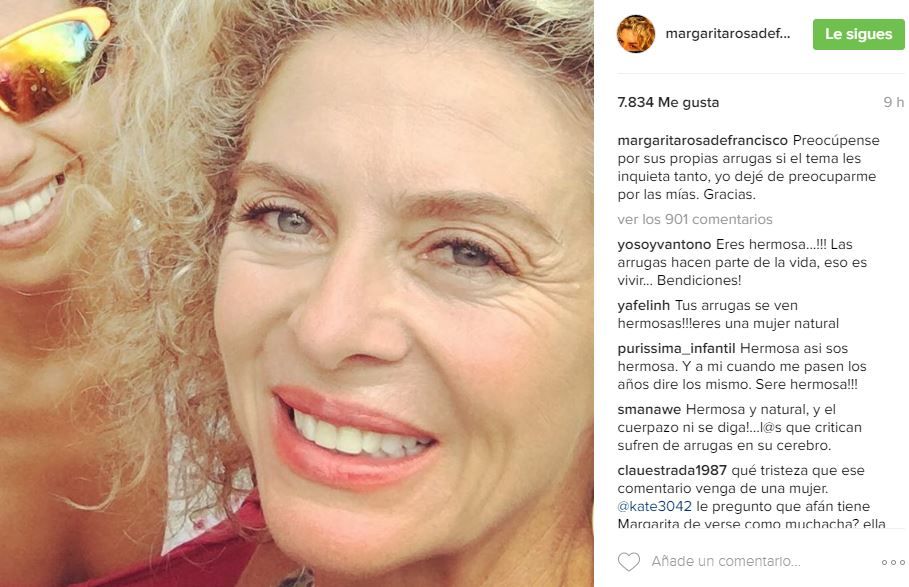This screenshot has height=587, width=909.
Task: Follow the @kate3042 mention link
Action: [x=655, y=506]
